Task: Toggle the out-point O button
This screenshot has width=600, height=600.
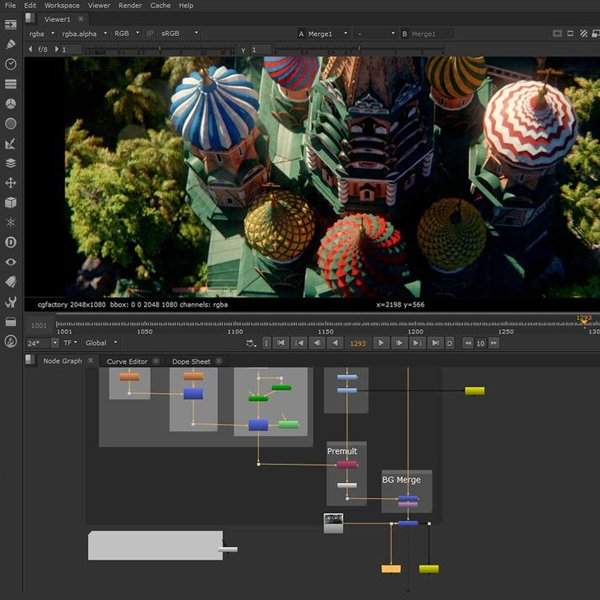Action: click(x=450, y=343)
